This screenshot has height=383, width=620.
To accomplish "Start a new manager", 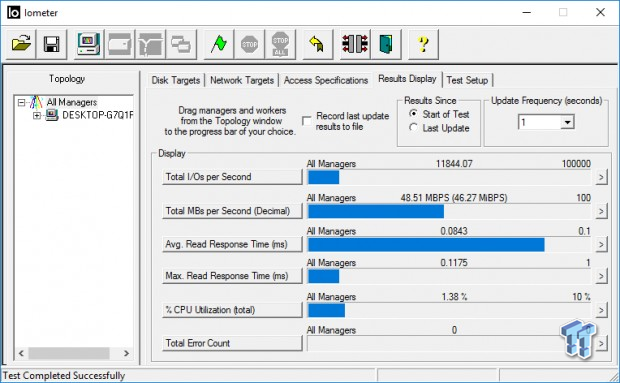I will click(x=89, y=44).
